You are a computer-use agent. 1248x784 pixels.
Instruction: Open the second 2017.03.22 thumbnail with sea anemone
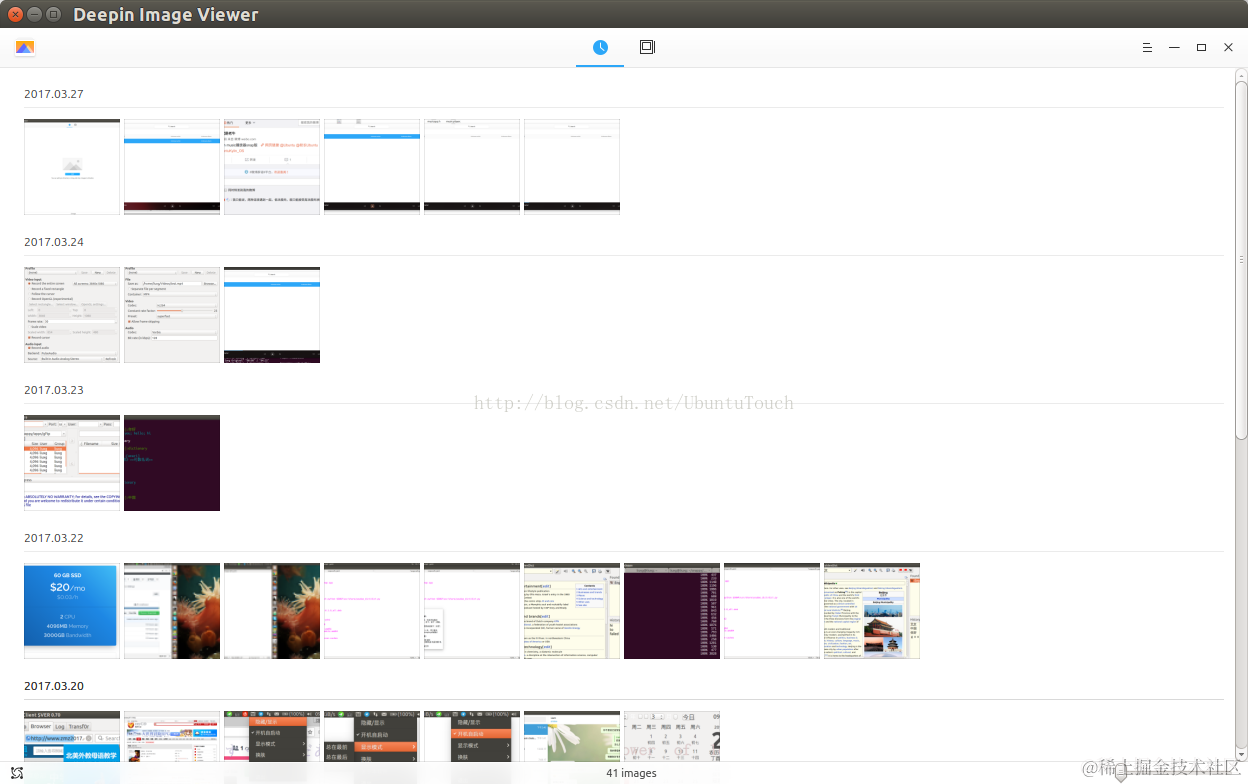pyautogui.click(x=172, y=611)
